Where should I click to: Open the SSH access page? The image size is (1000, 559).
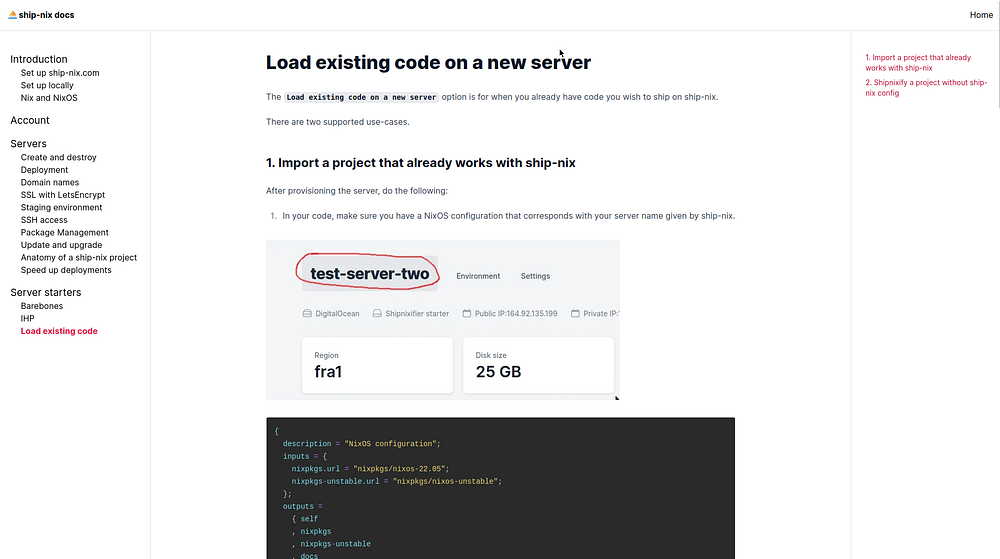[x=44, y=220]
